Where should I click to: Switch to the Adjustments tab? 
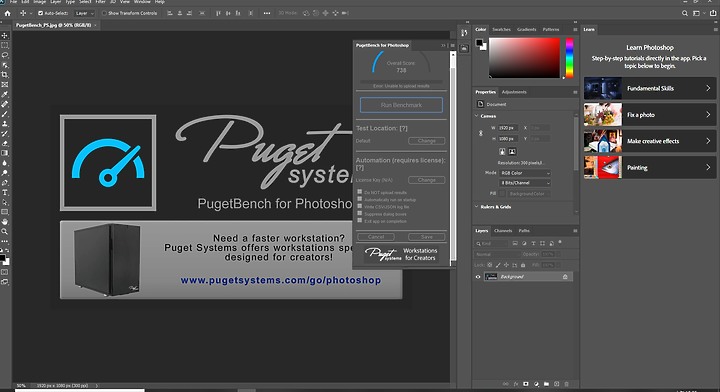click(x=514, y=92)
